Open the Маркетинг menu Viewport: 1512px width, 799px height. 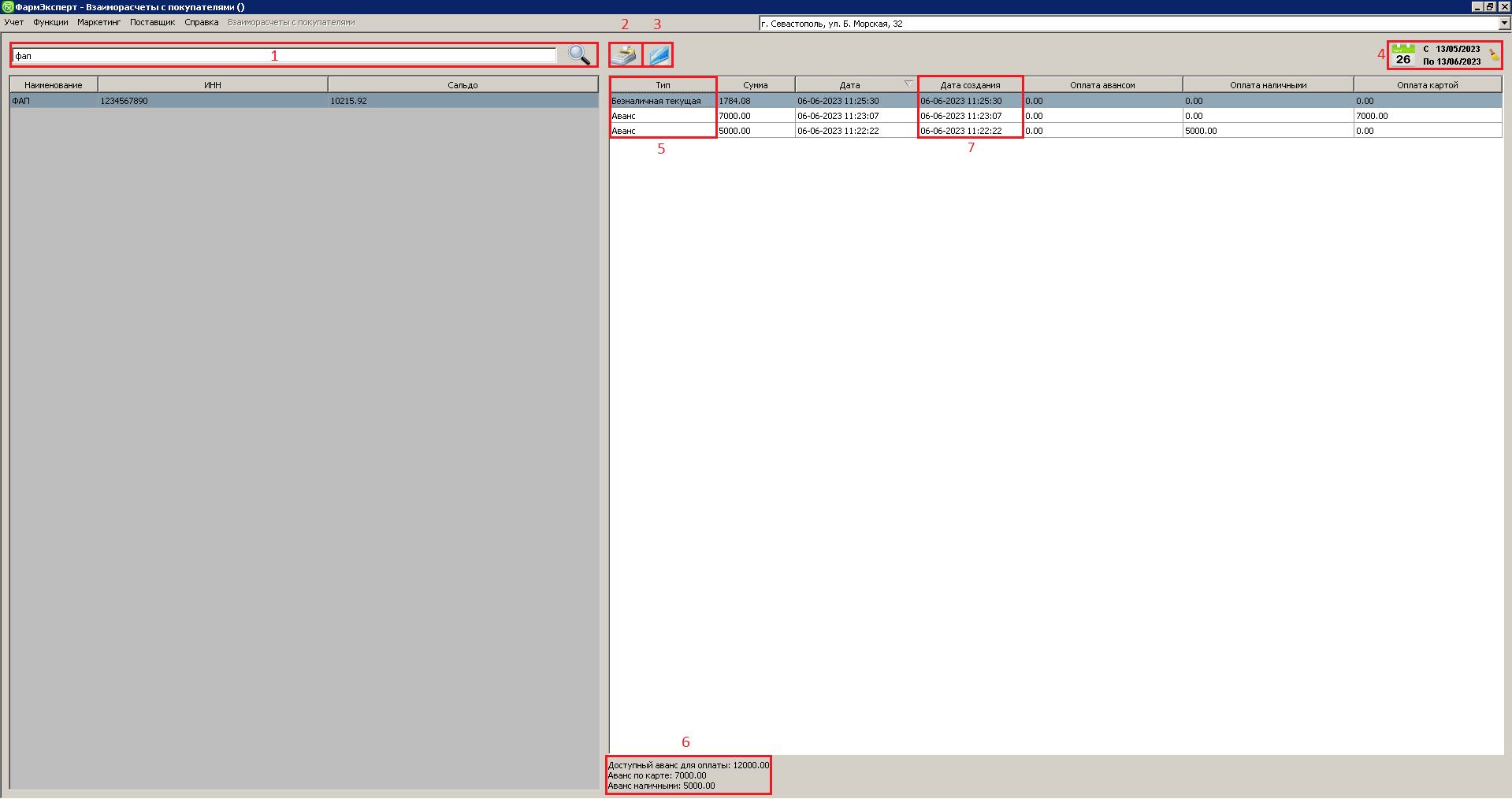[x=98, y=22]
